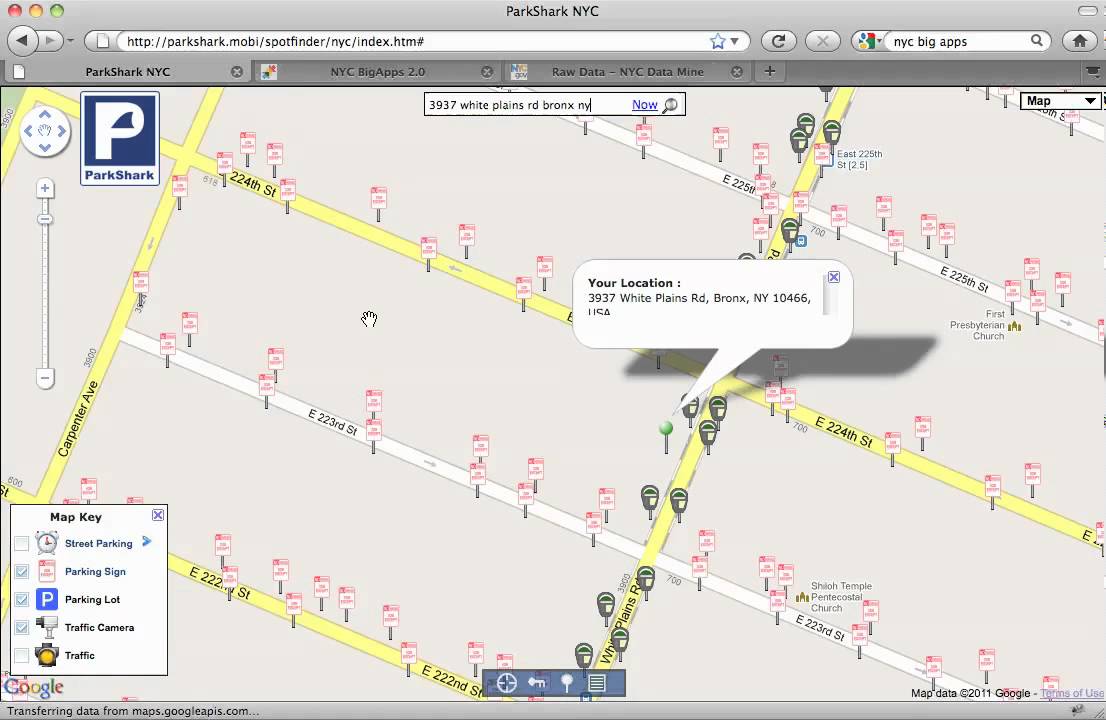Click the Google logo on the map
This screenshot has height=720, width=1106.
pyautogui.click(x=33, y=687)
